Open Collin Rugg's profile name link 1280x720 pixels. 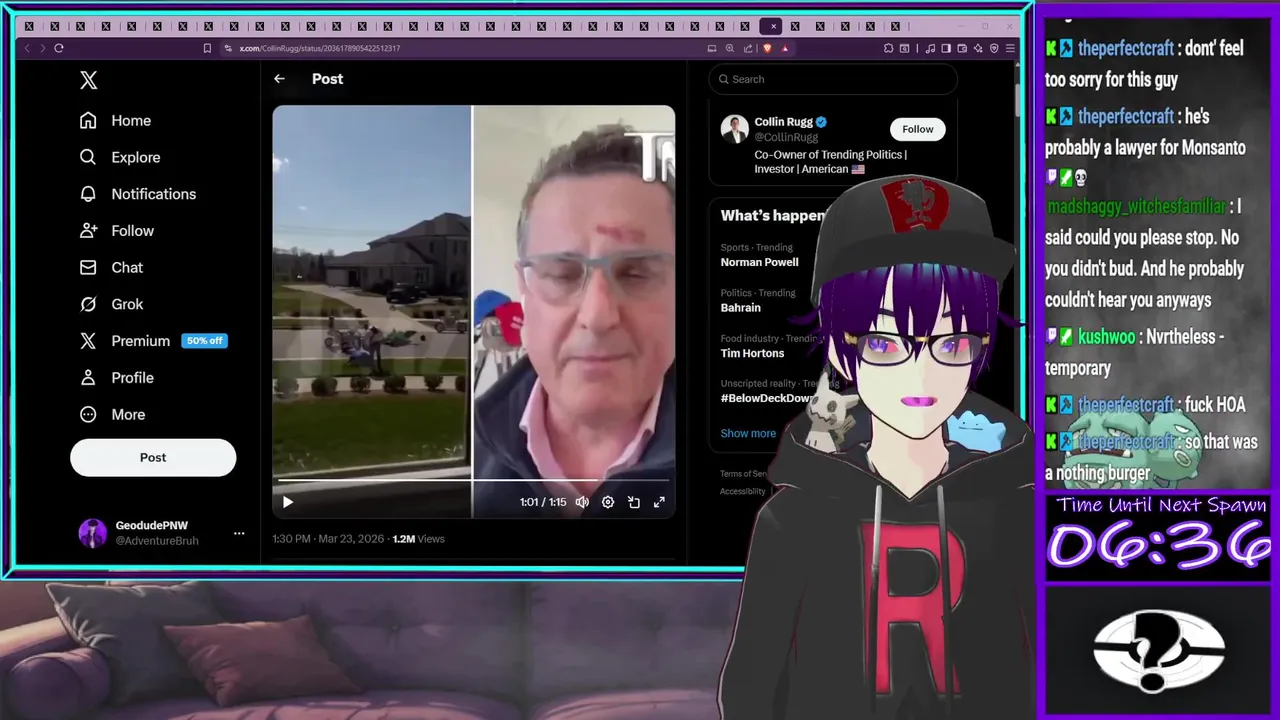click(783, 122)
